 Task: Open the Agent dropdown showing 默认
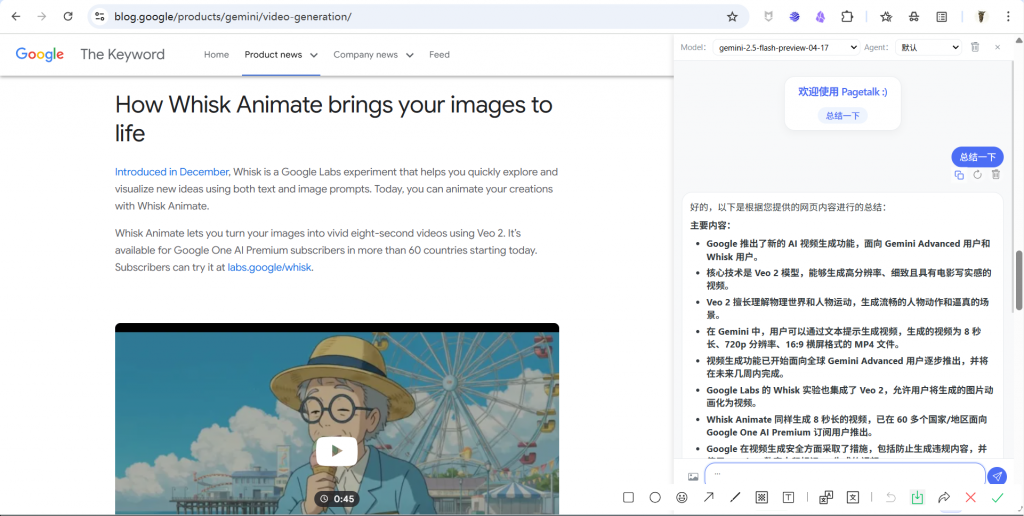[x=928, y=48]
